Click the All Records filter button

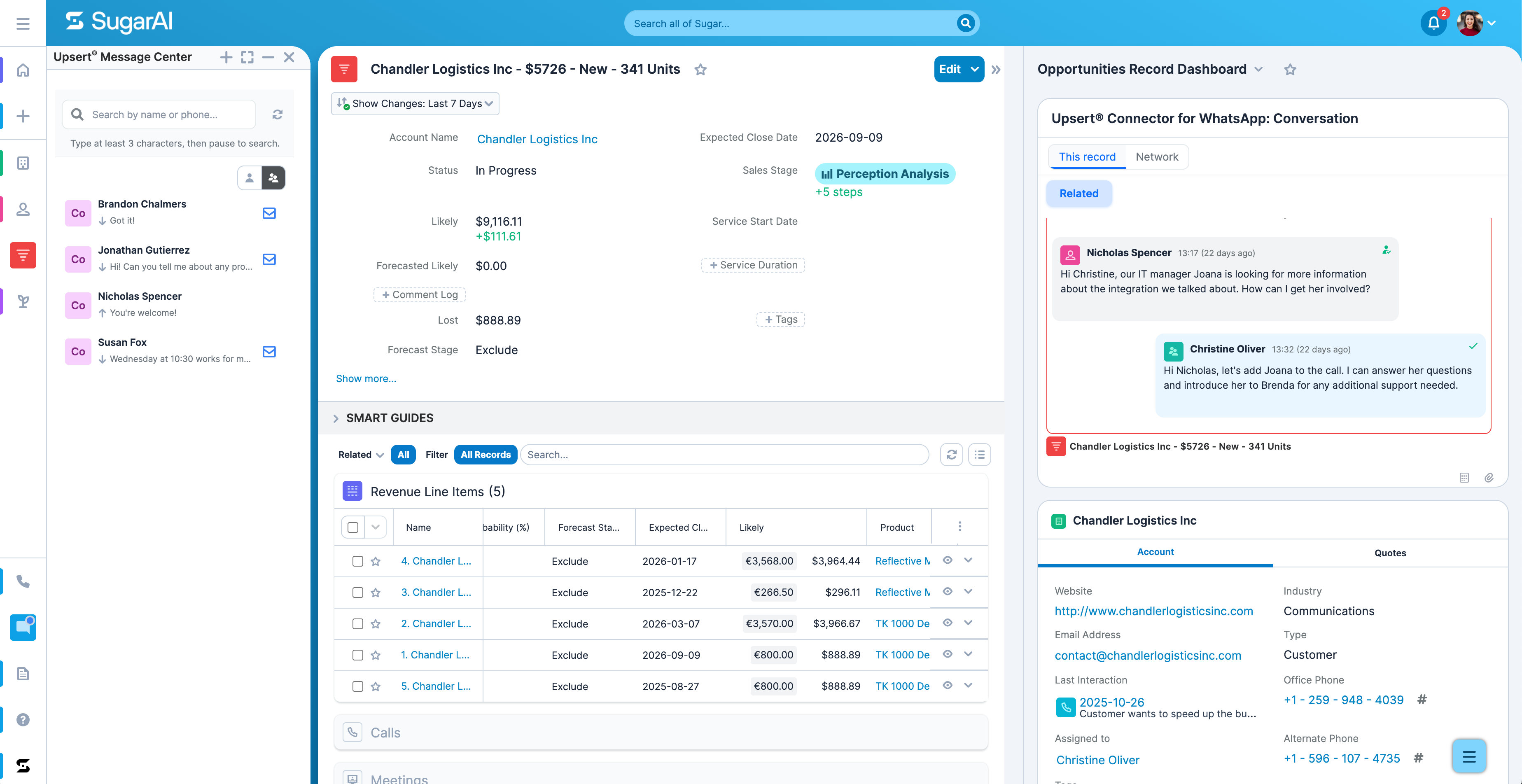coord(485,454)
